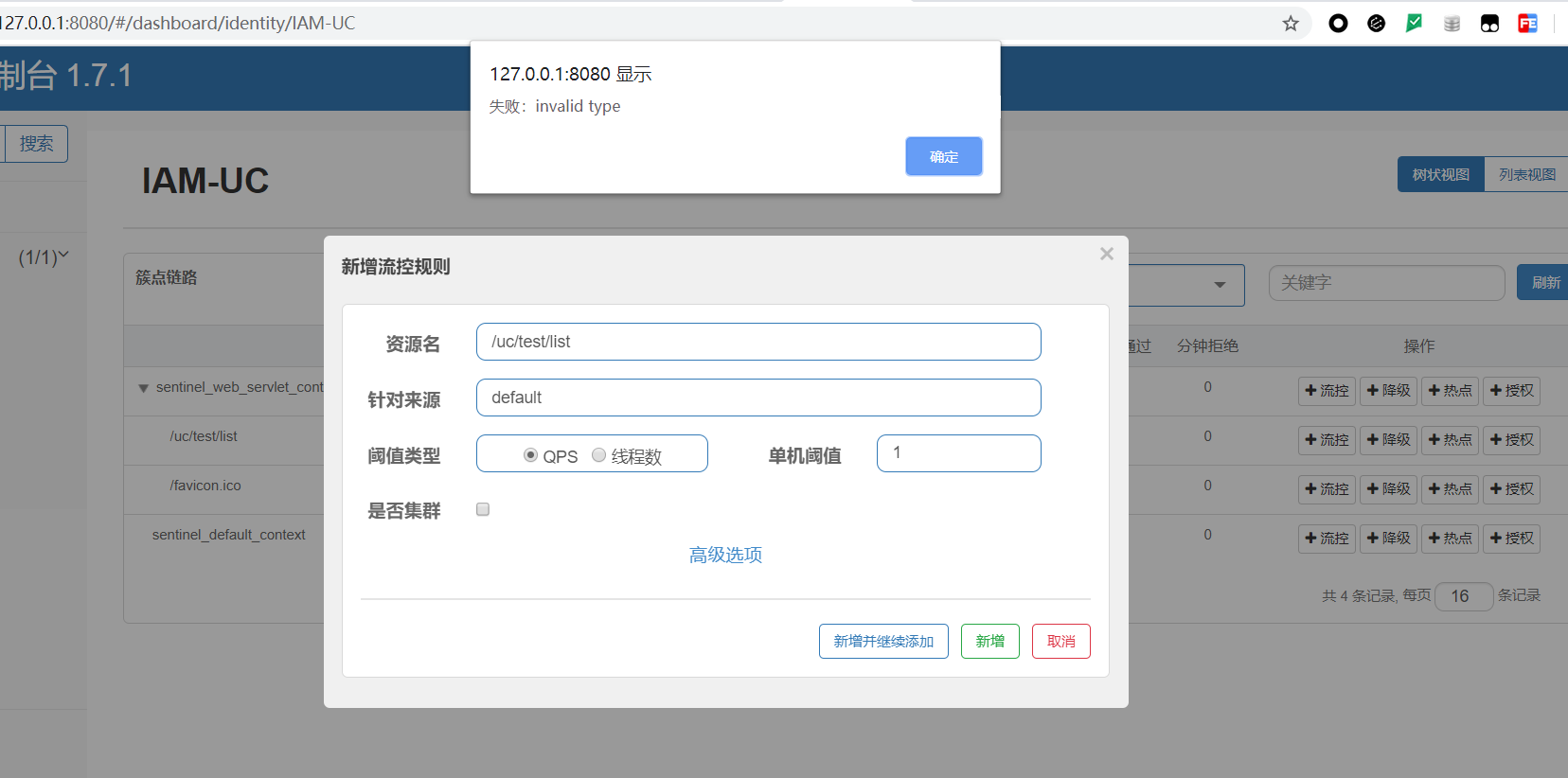Click the page size field showing 16

1464,596
